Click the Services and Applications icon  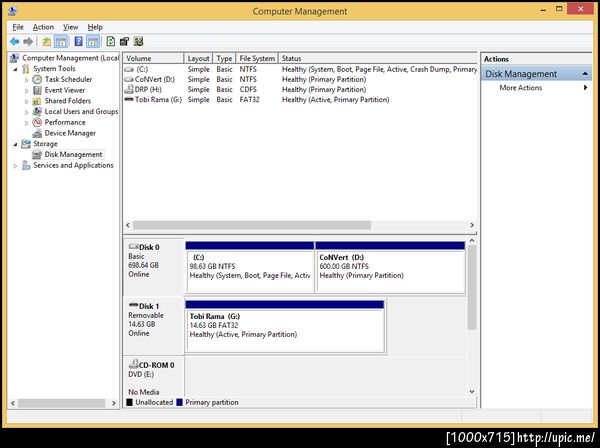26,165
